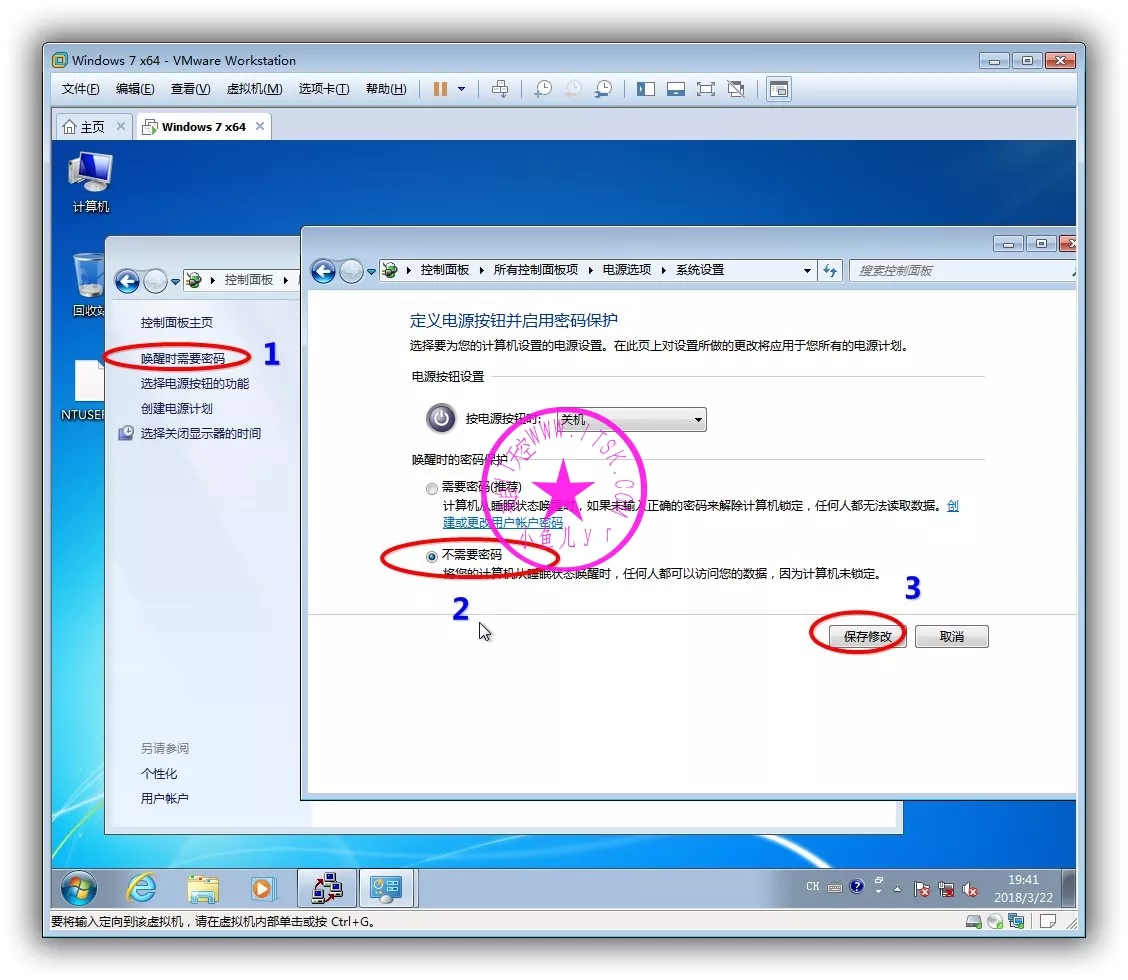Click the VMware pause virtual machine button
1128x980 pixels.
point(440,89)
